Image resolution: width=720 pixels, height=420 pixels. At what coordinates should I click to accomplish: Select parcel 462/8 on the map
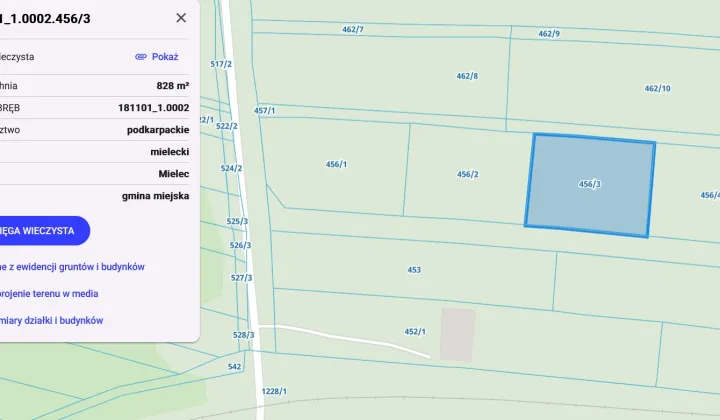click(x=467, y=76)
